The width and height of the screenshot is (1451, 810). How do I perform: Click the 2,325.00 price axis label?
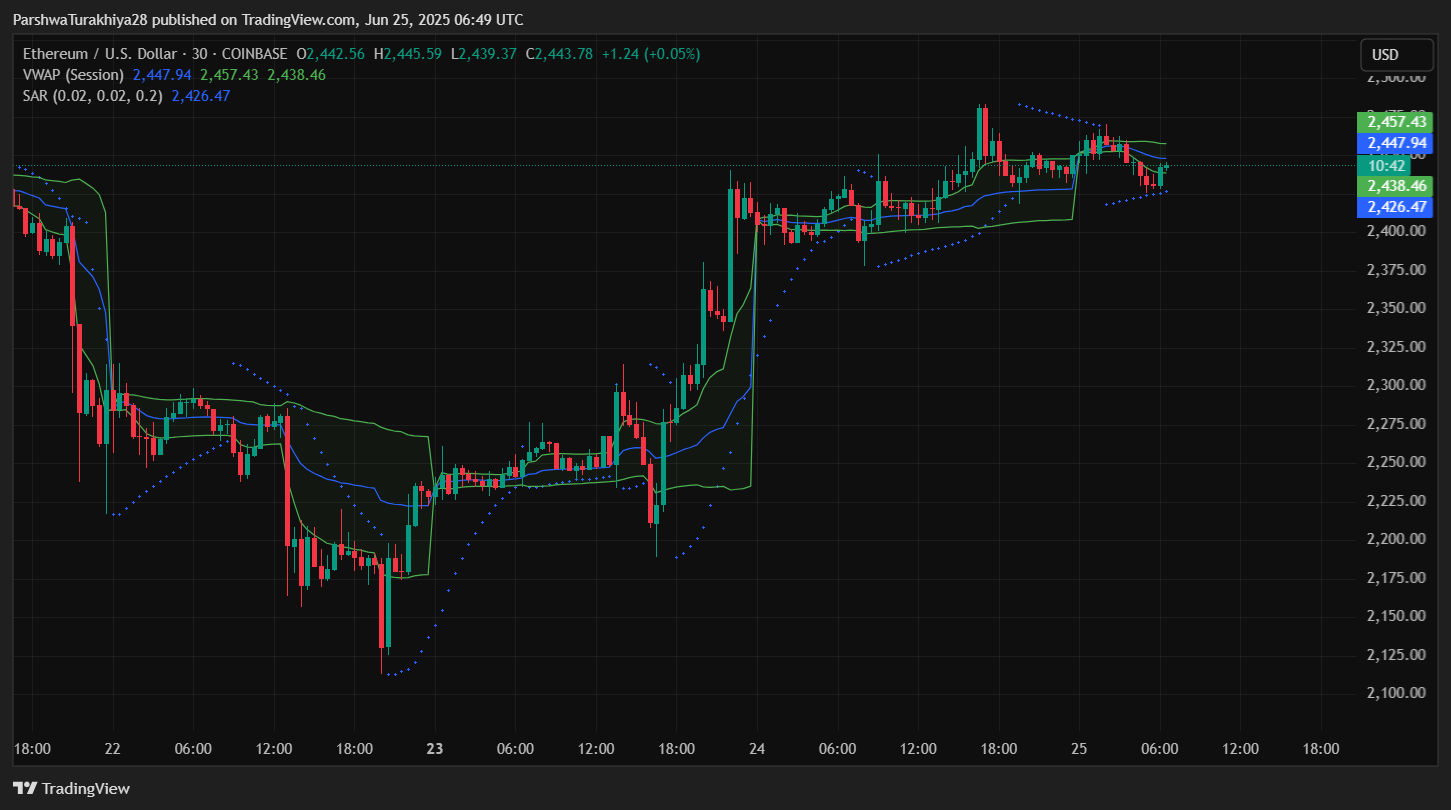click(x=1396, y=347)
